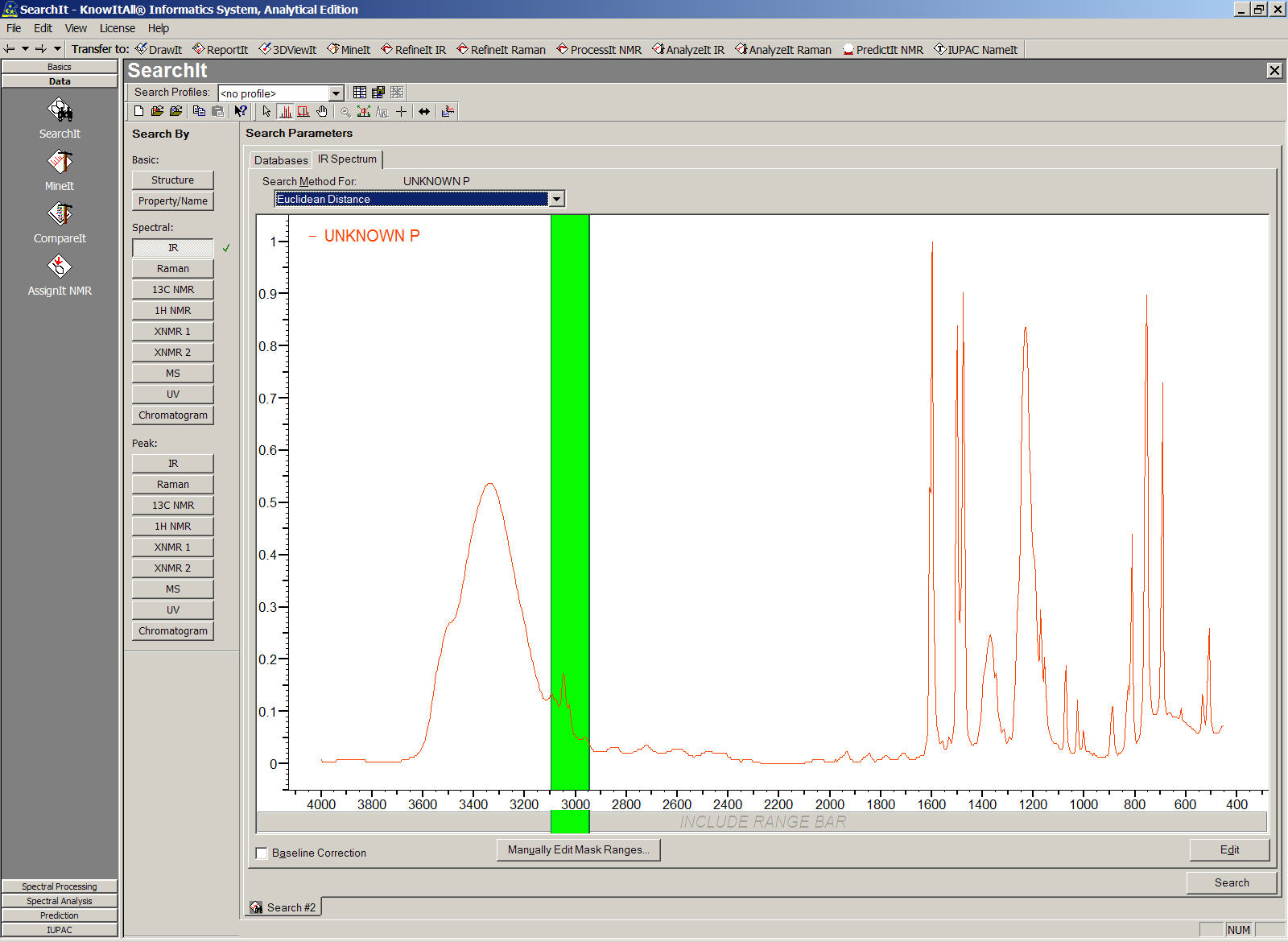1288x942 pixels.
Task: Click the green block on include range bar
Action: tap(570, 822)
